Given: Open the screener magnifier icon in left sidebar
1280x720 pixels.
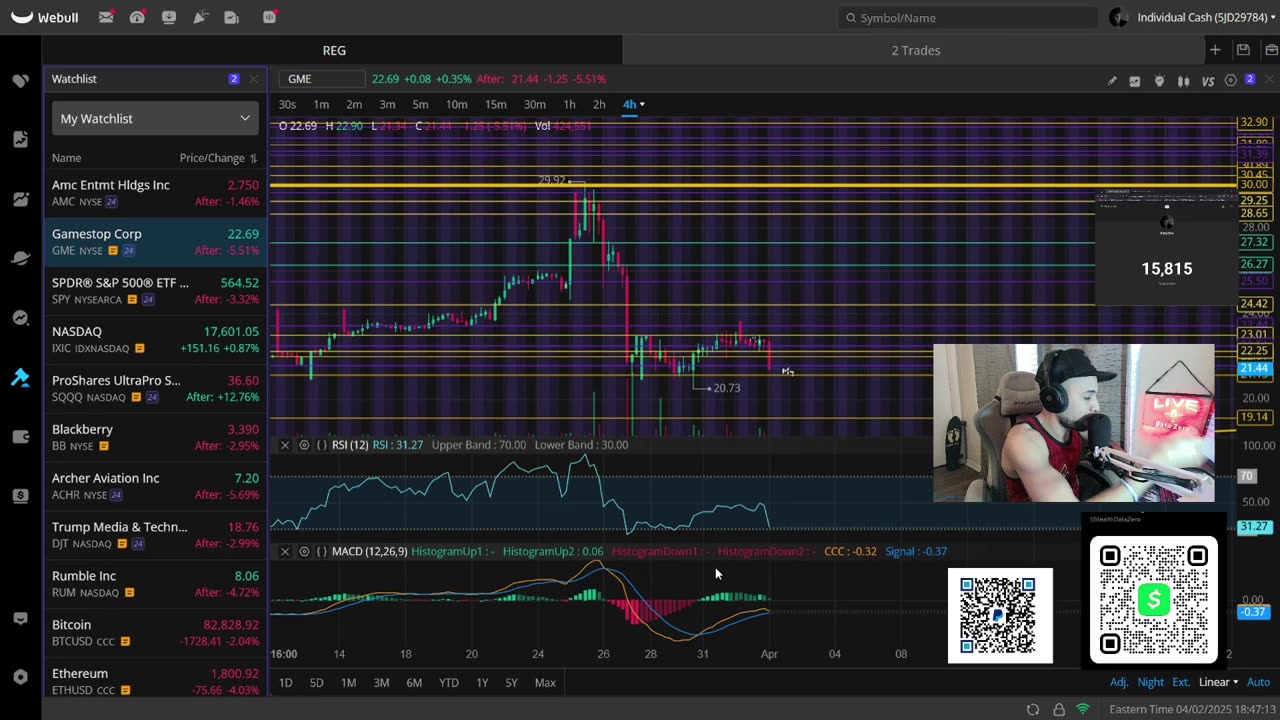Looking at the screenshot, I should tap(21, 318).
